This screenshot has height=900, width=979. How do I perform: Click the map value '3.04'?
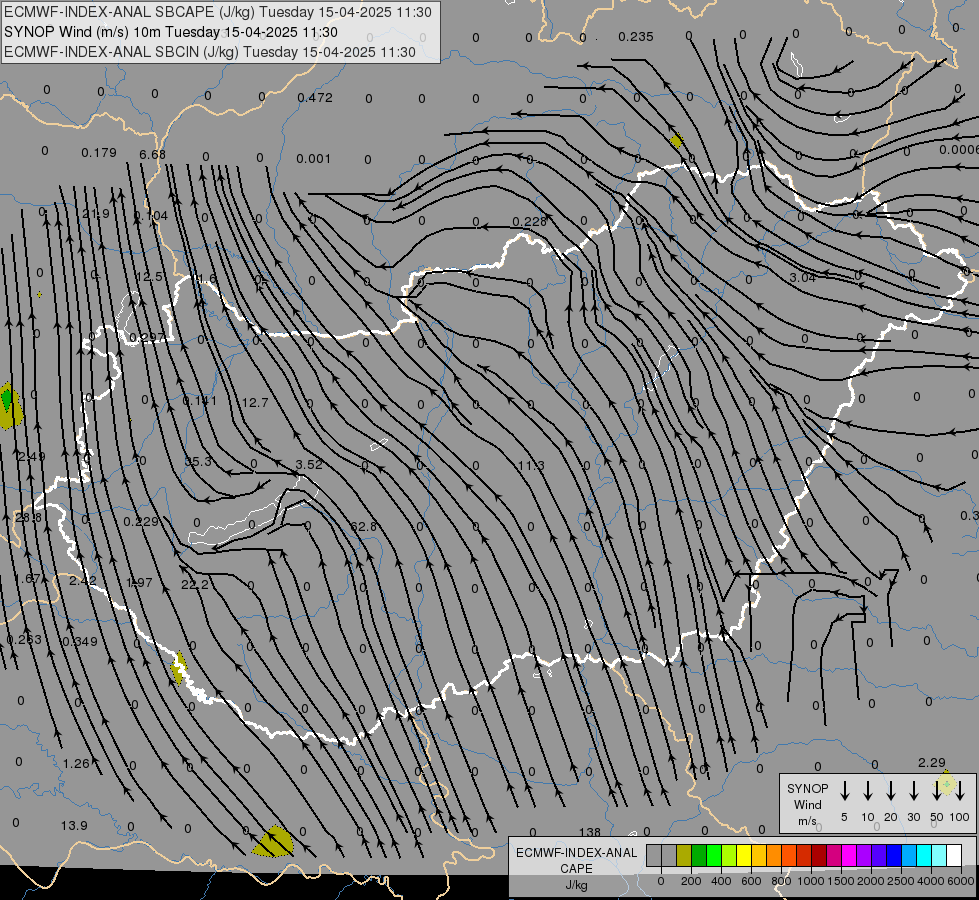coord(802,277)
